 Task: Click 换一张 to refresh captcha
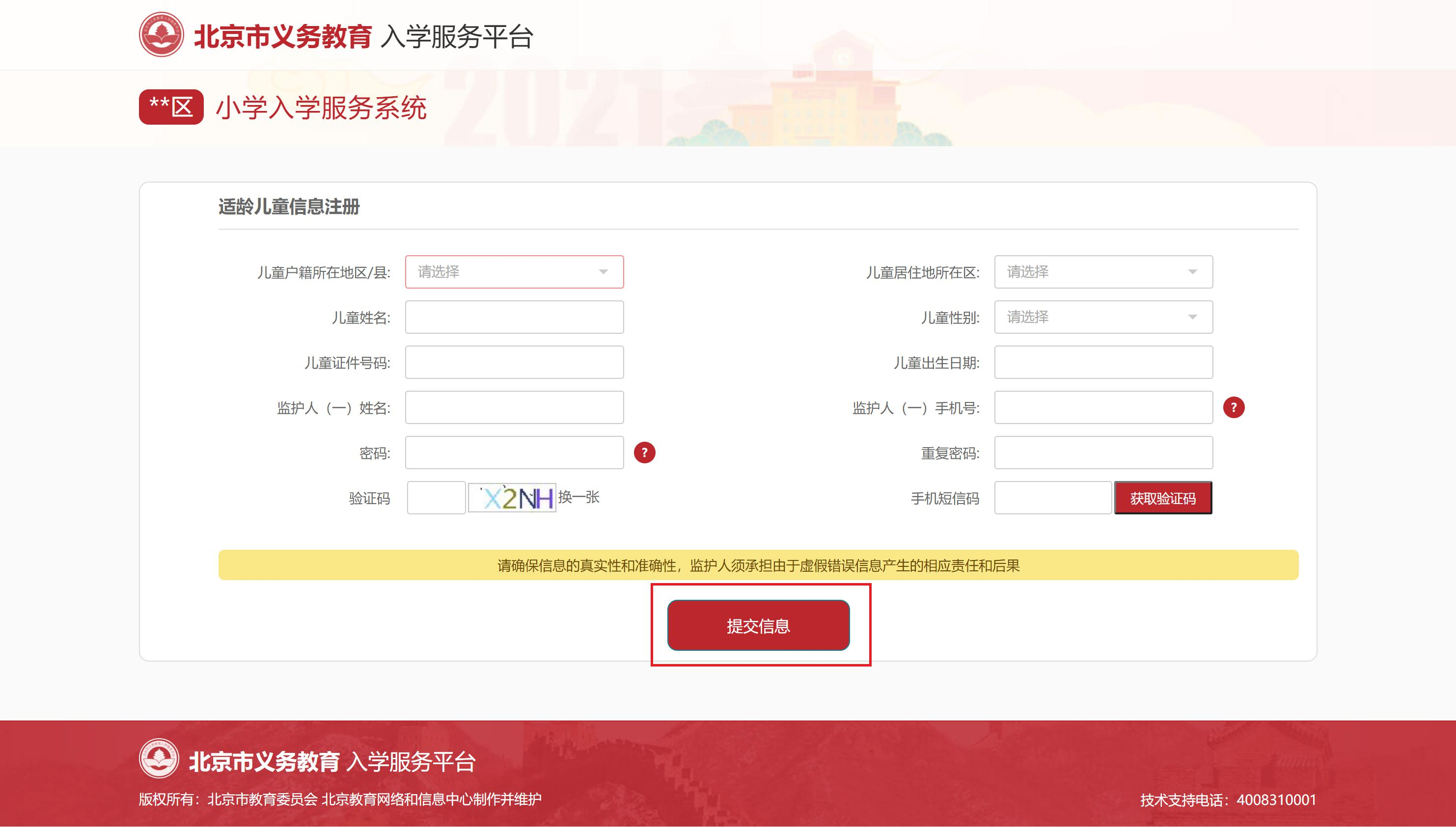tap(578, 498)
